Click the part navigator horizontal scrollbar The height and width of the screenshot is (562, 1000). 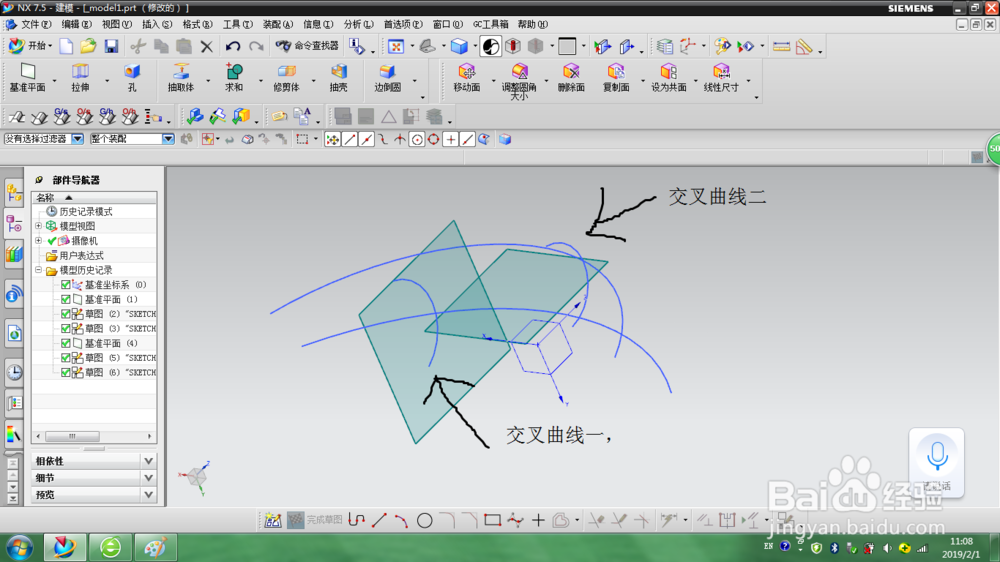tap(94, 436)
